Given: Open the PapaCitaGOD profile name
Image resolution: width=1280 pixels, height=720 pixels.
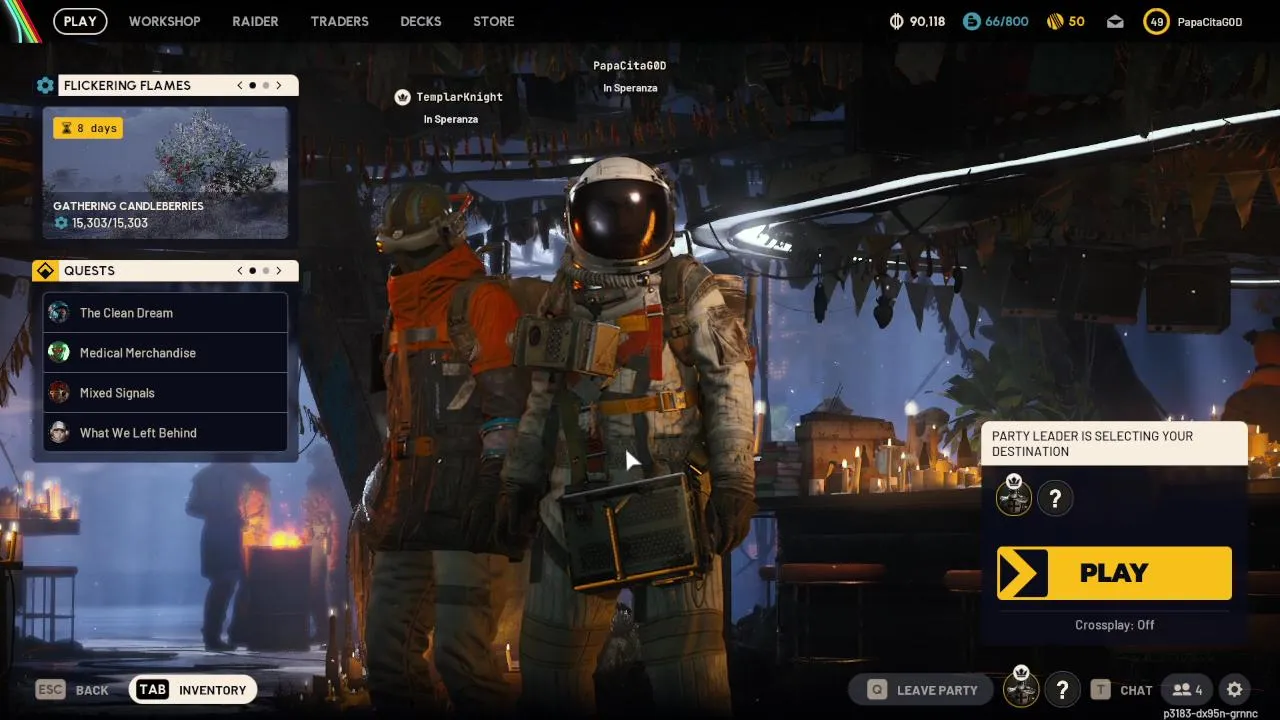Looking at the screenshot, I should point(1210,21).
